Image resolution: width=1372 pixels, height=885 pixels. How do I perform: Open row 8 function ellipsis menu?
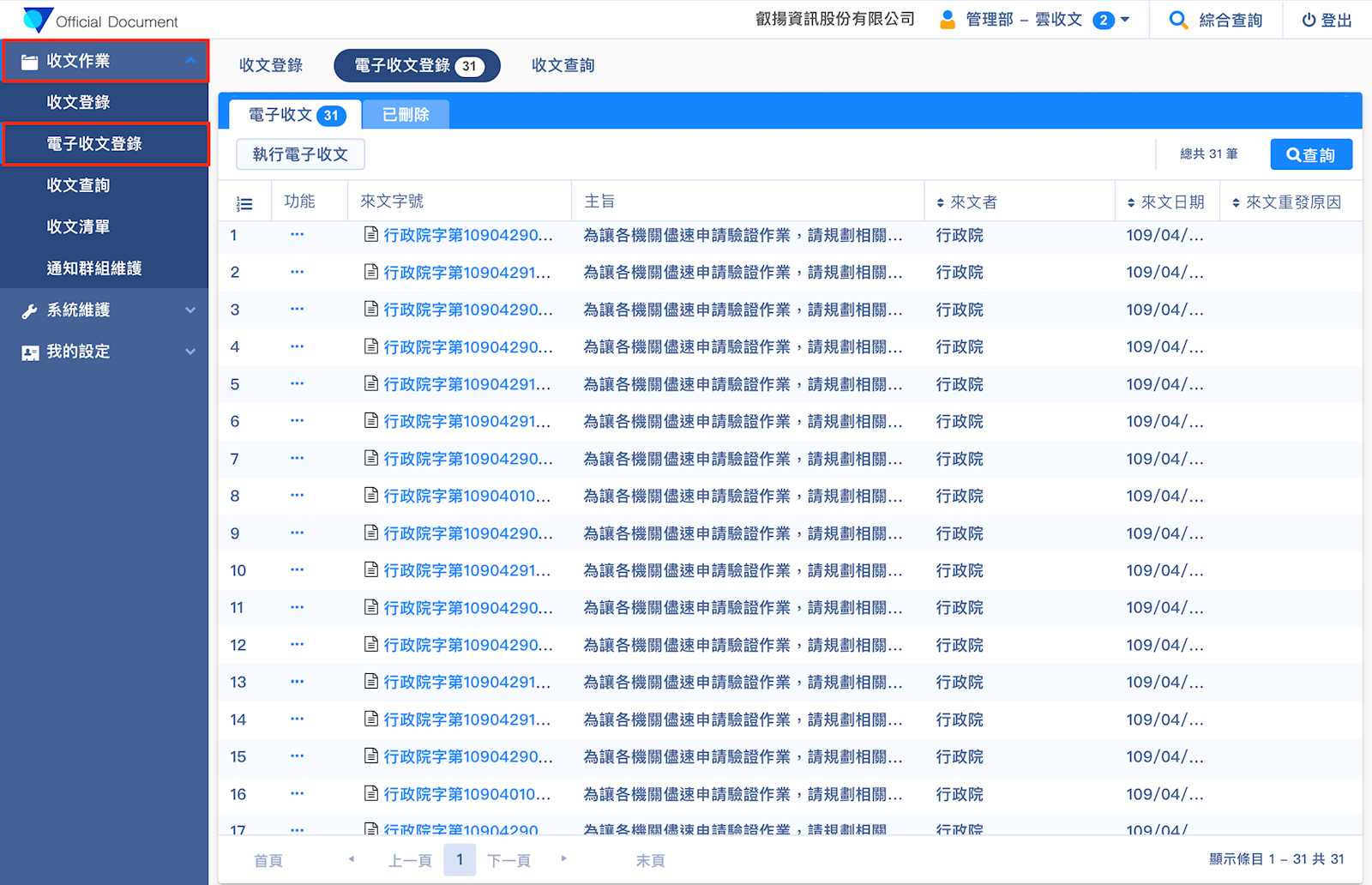point(297,495)
